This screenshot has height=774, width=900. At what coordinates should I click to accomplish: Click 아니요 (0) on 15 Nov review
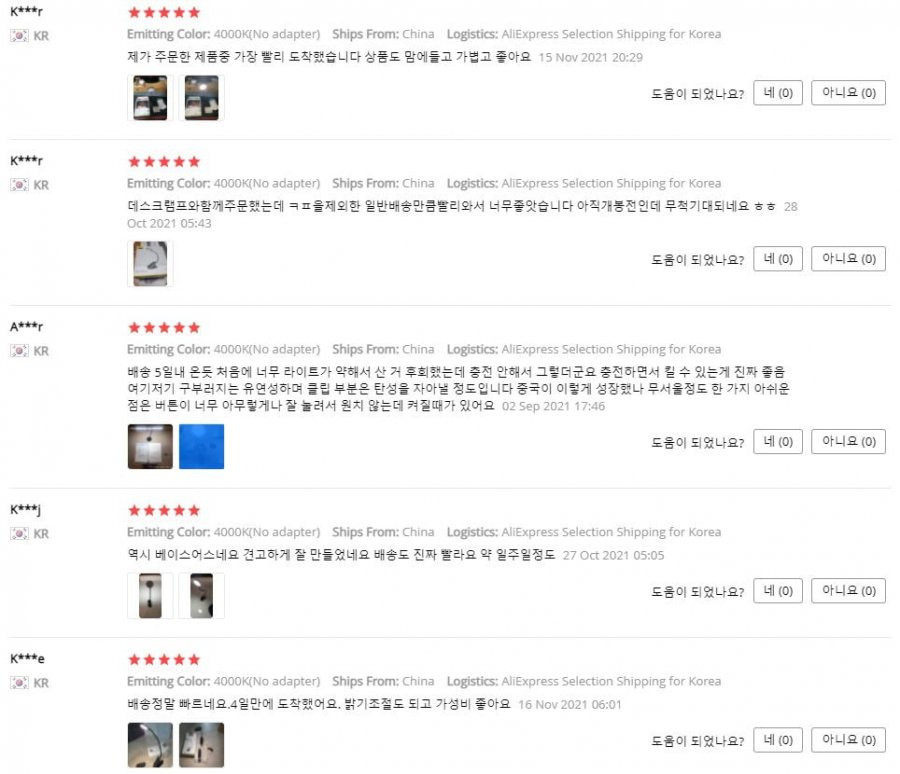point(848,93)
